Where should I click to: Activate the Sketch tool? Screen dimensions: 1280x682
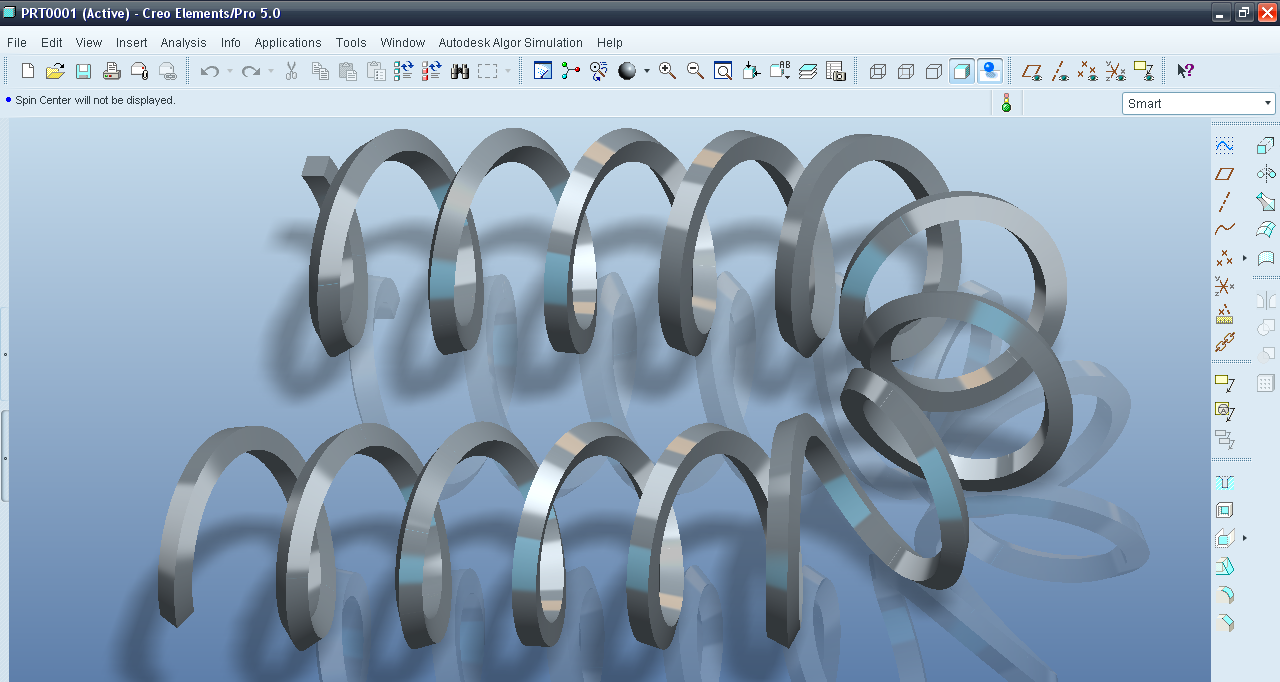(1224, 144)
